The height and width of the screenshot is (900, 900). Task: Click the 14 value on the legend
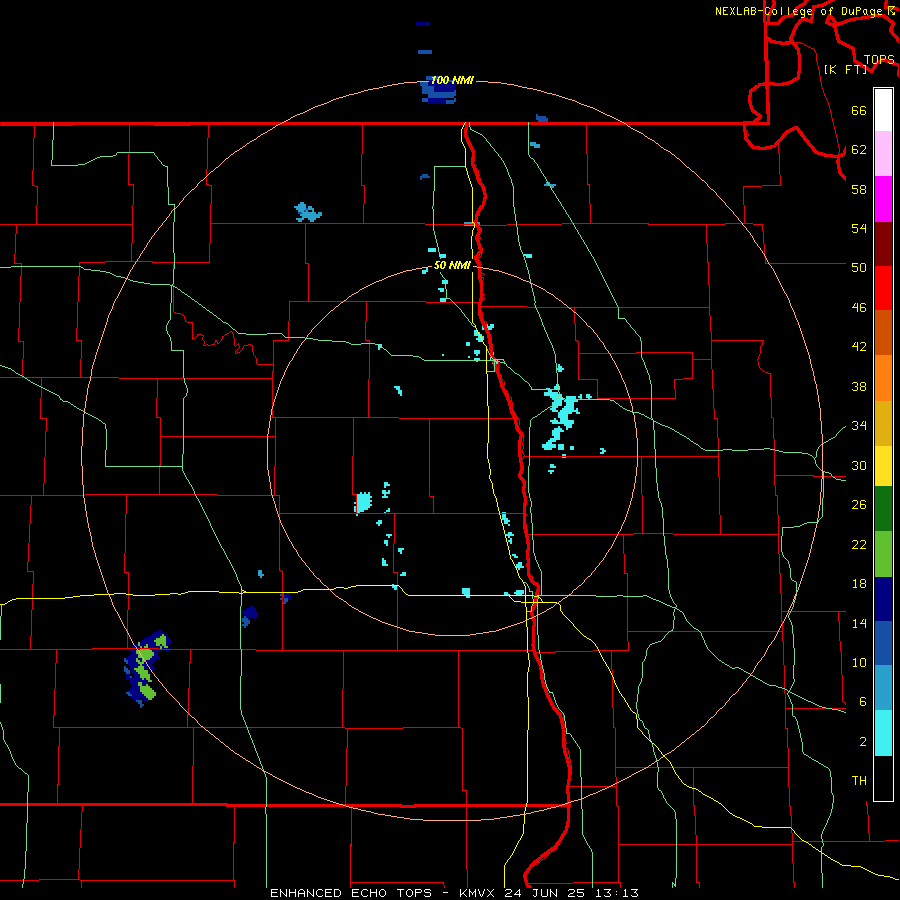[859, 623]
